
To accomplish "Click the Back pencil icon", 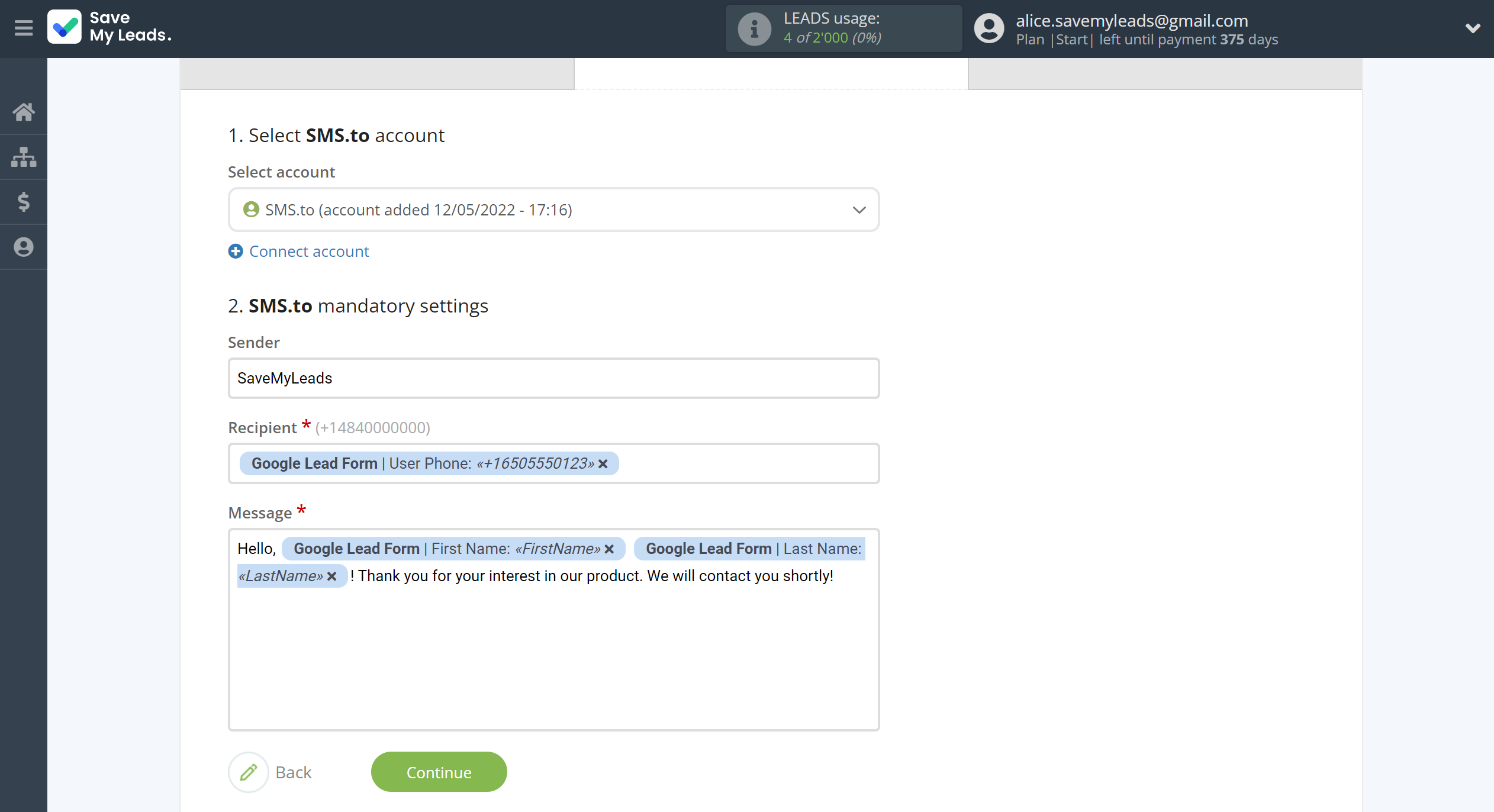I will (249, 772).
